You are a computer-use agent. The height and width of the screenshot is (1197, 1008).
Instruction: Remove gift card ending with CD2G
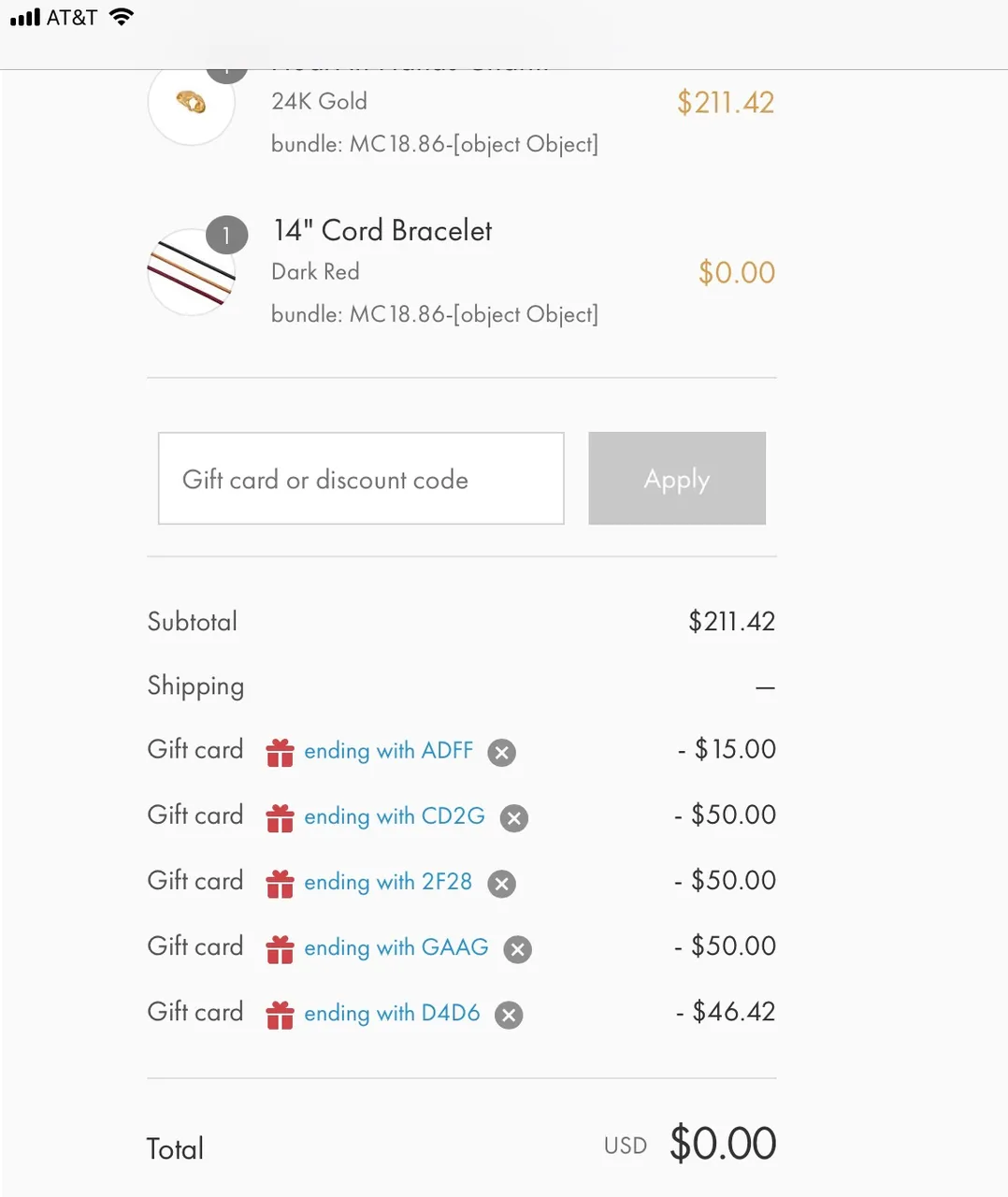tap(513, 818)
